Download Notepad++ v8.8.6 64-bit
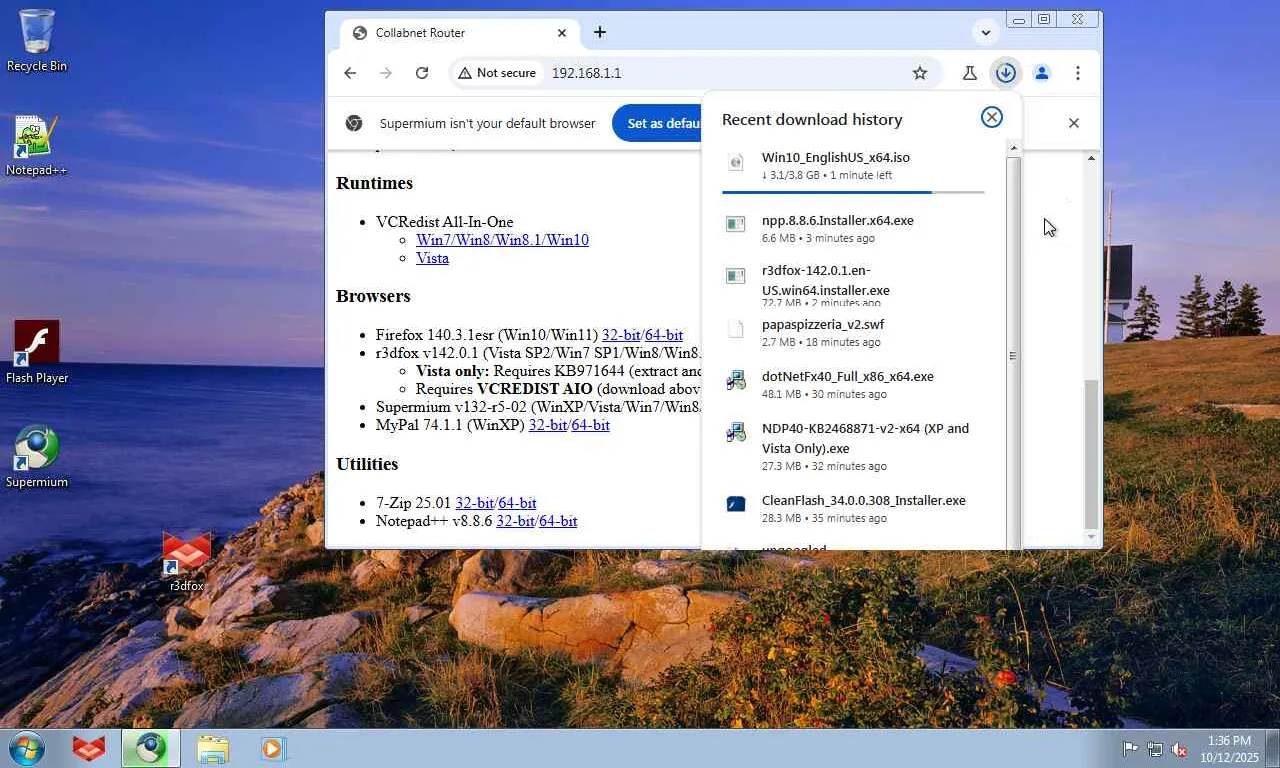This screenshot has height=768, width=1280. point(558,521)
